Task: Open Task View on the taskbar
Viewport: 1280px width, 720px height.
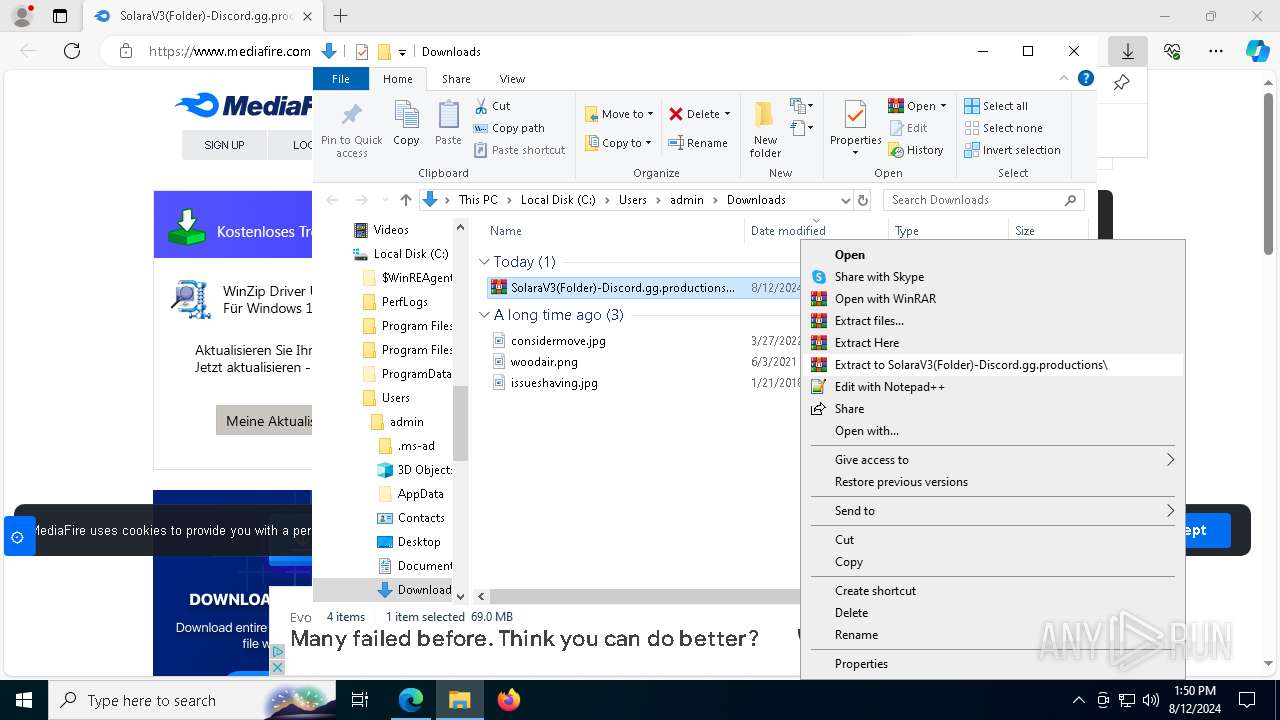Action: click(360, 700)
